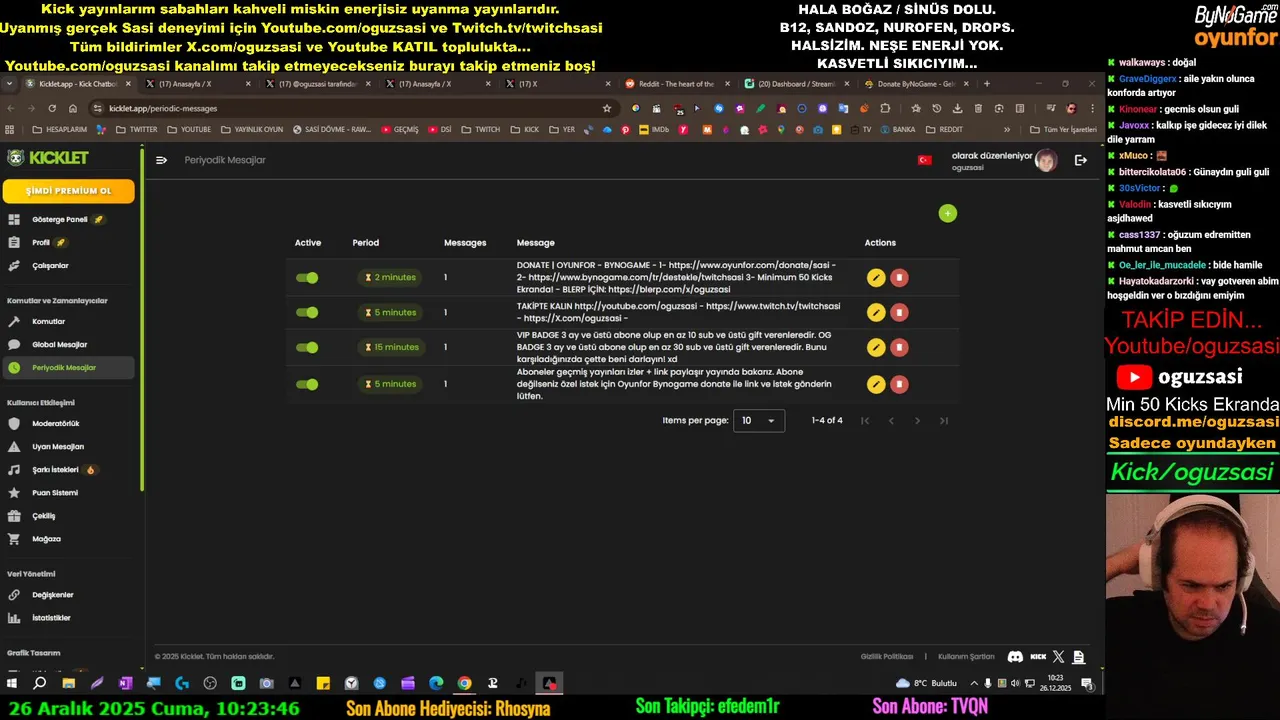Go to the previous page of messages

(x=891, y=421)
